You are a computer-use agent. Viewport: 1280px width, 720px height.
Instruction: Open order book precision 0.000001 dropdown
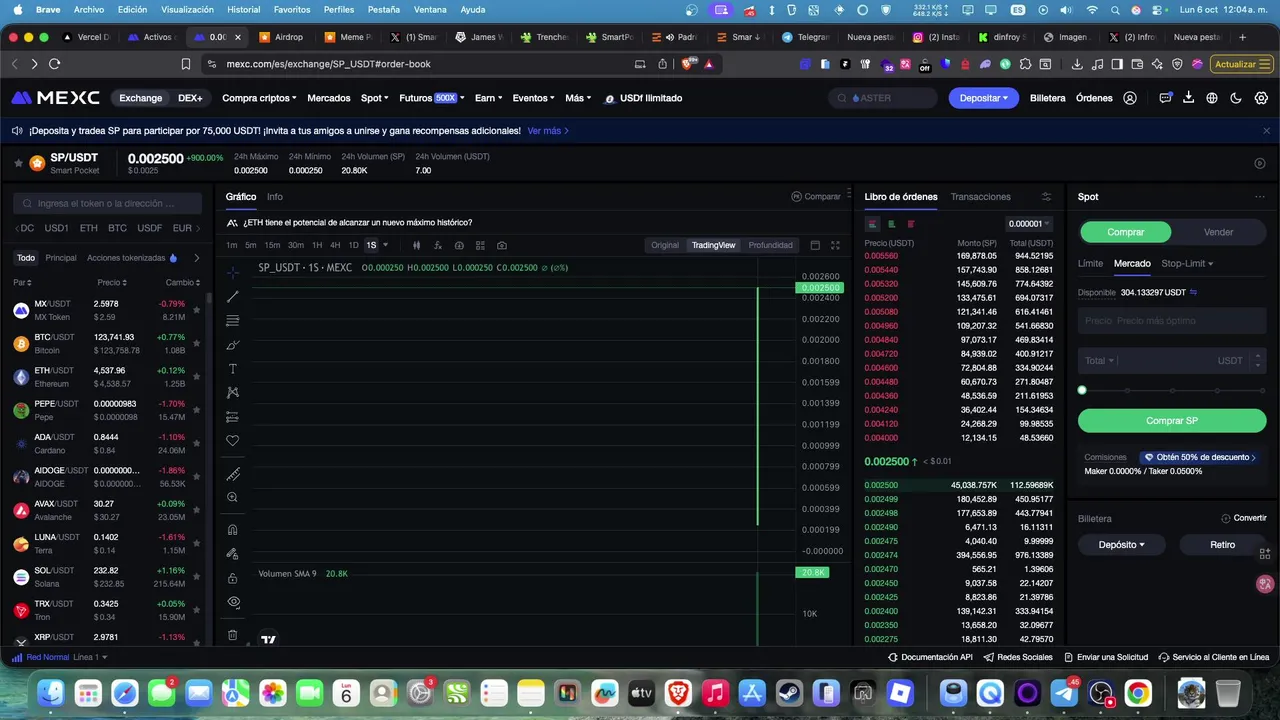[1028, 224]
